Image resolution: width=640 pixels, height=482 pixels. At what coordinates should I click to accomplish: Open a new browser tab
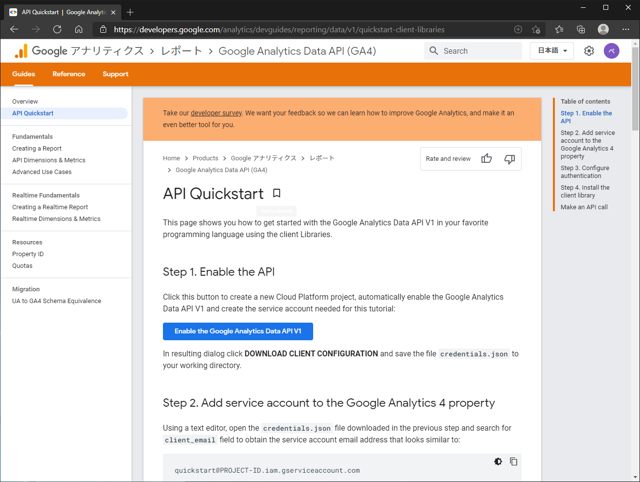click(x=130, y=12)
